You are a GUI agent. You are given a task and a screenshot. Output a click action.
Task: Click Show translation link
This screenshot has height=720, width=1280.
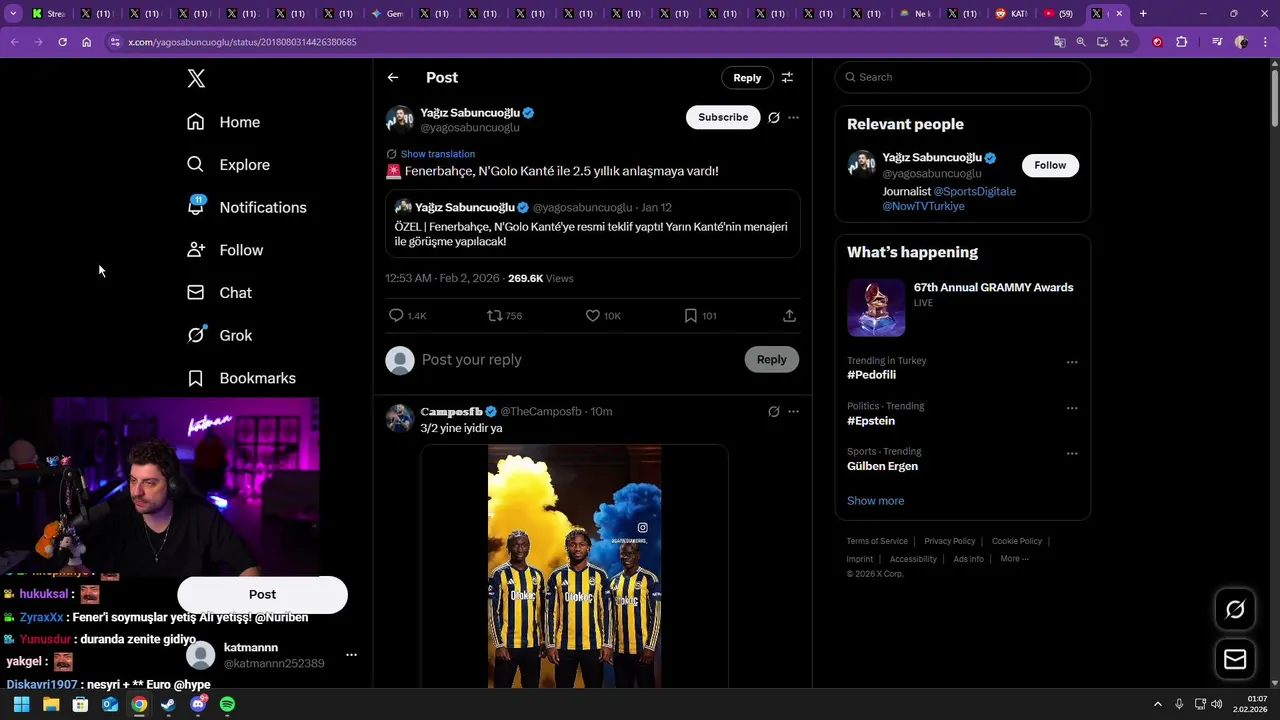pyautogui.click(x=438, y=154)
